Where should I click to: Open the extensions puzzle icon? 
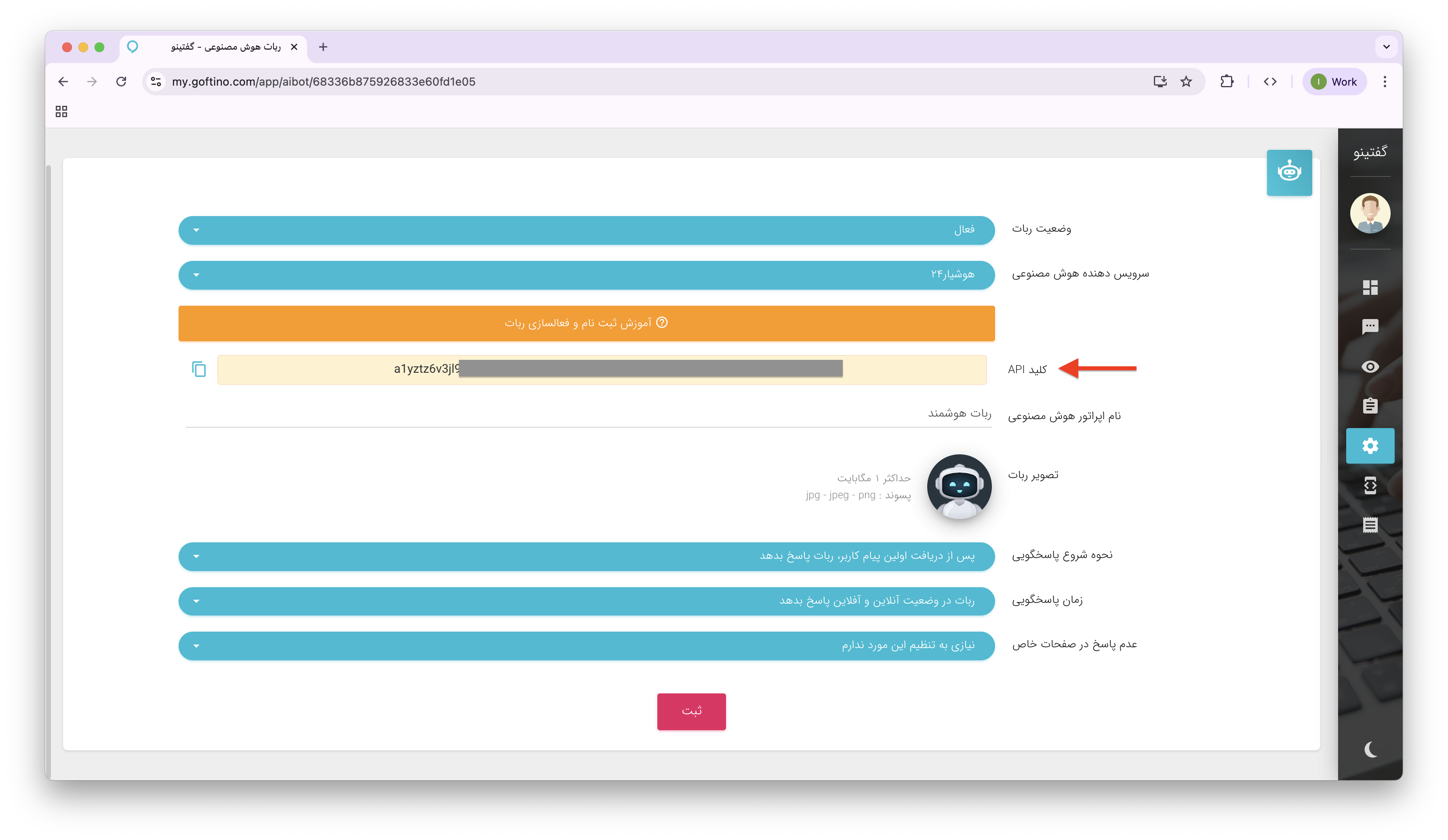tap(1227, 82)
